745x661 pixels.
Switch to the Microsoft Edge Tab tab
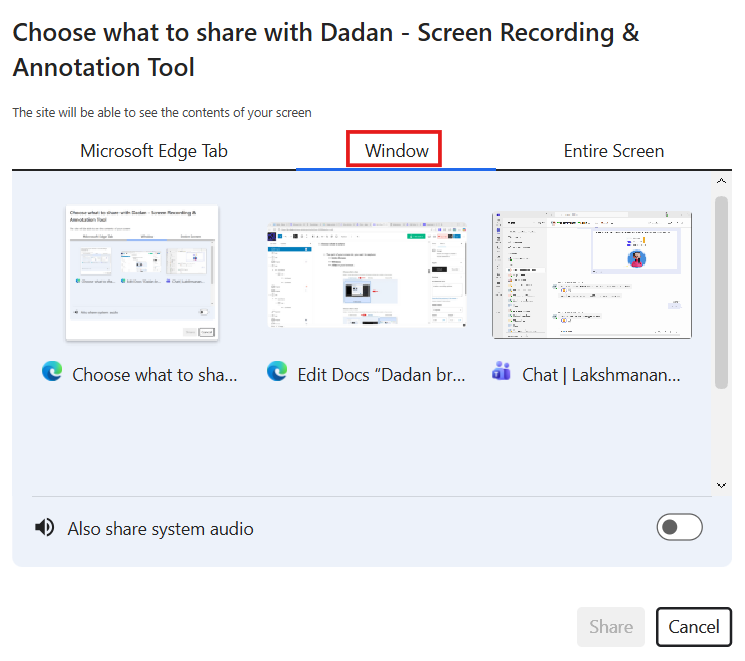[x=154, y=151]
